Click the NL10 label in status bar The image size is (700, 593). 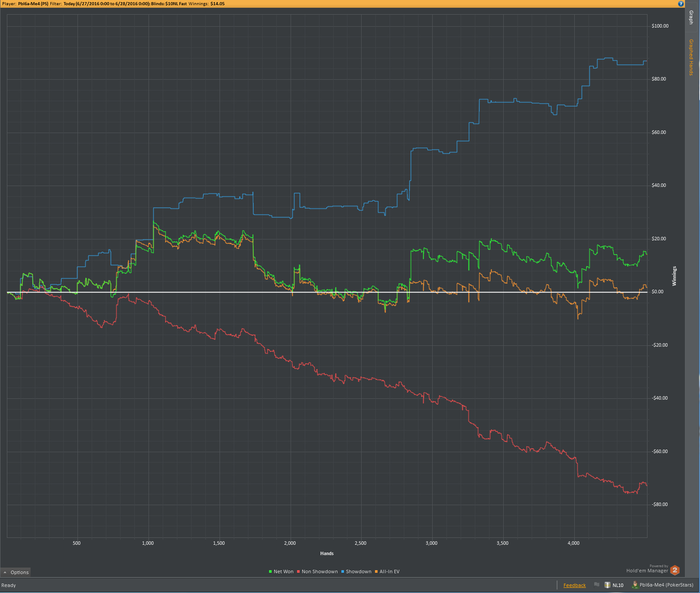tap(617, 585)
